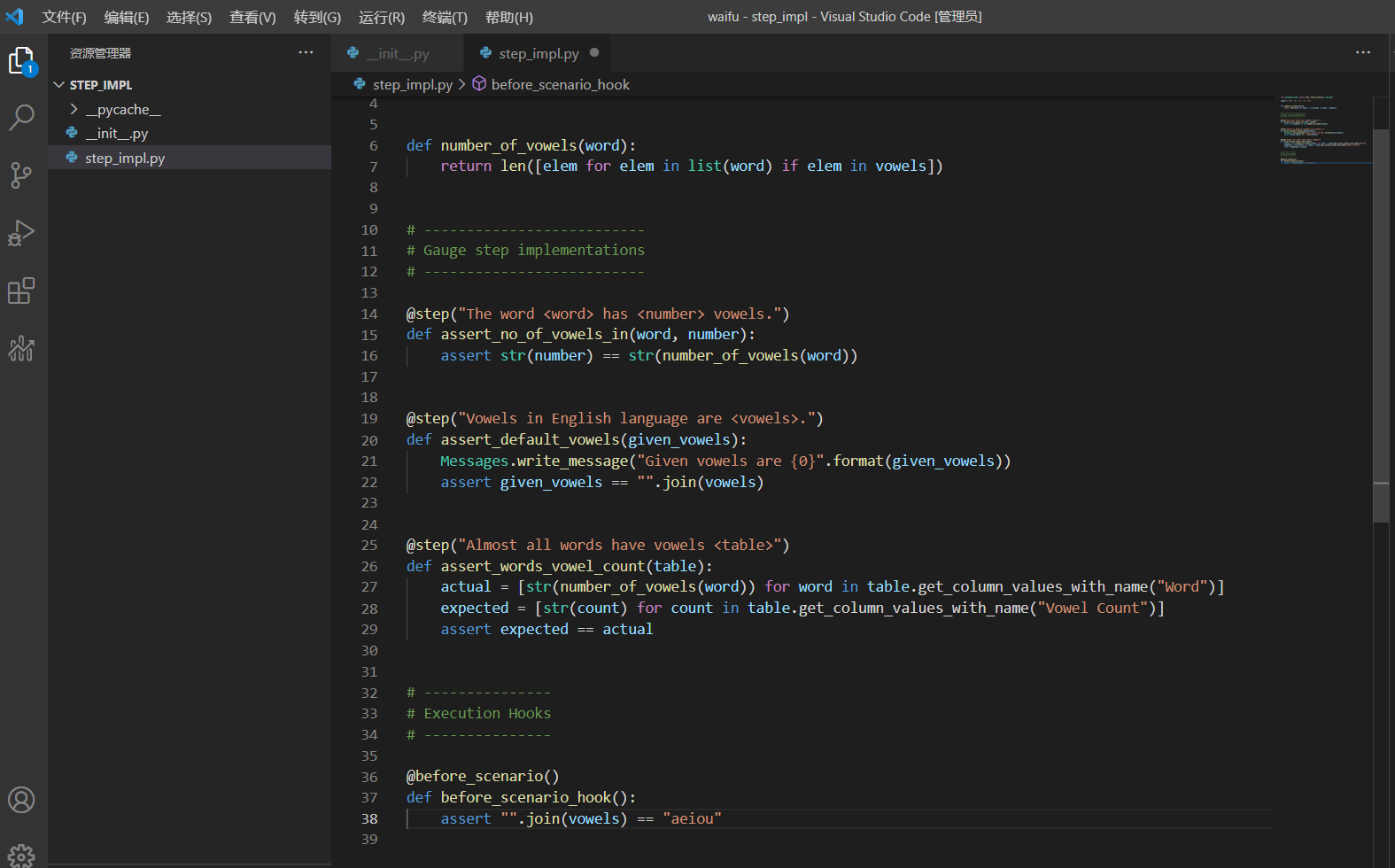This screenshot has width=1395, height=868.
Task: Open the Manage gear icon
Action: click(x=21, y=856)
